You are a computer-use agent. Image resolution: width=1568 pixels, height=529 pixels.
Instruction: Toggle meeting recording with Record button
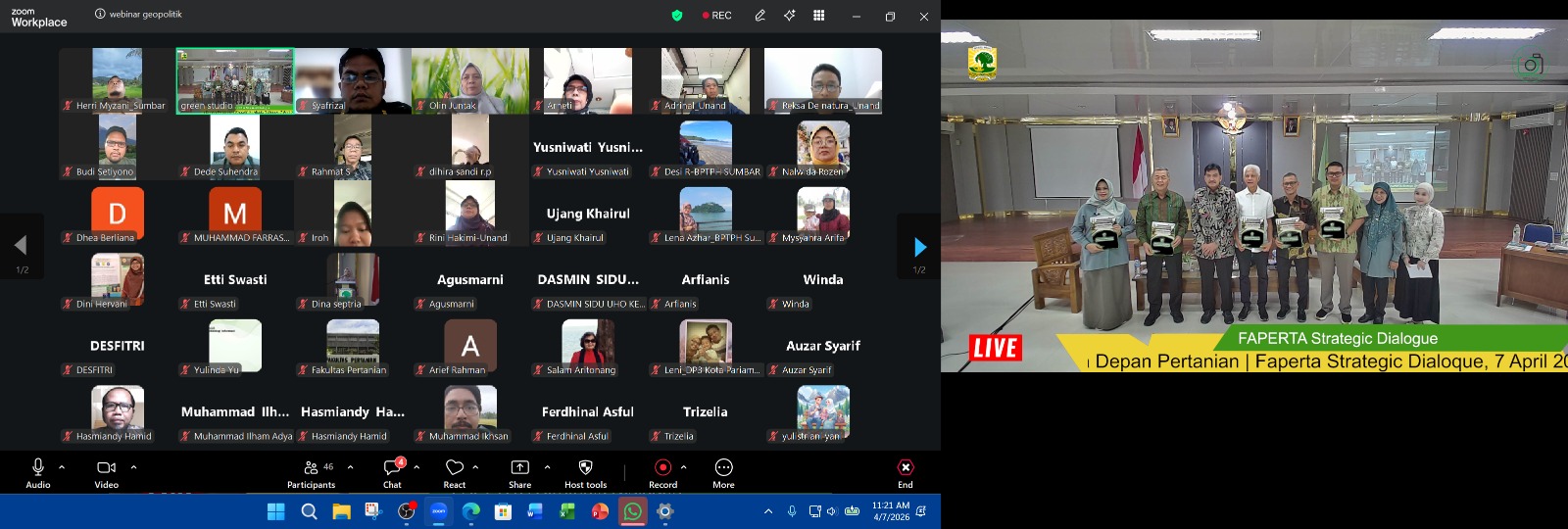(662, 472)
